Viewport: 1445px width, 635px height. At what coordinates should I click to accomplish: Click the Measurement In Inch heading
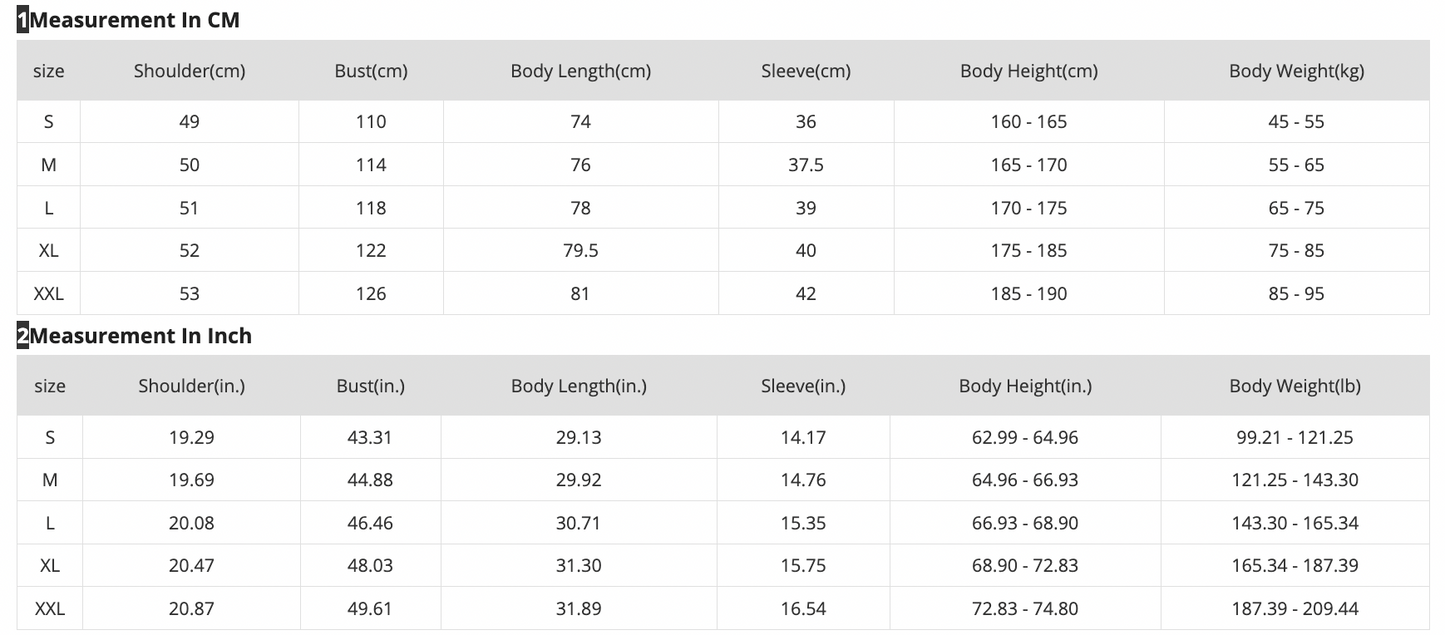(140, 336)
